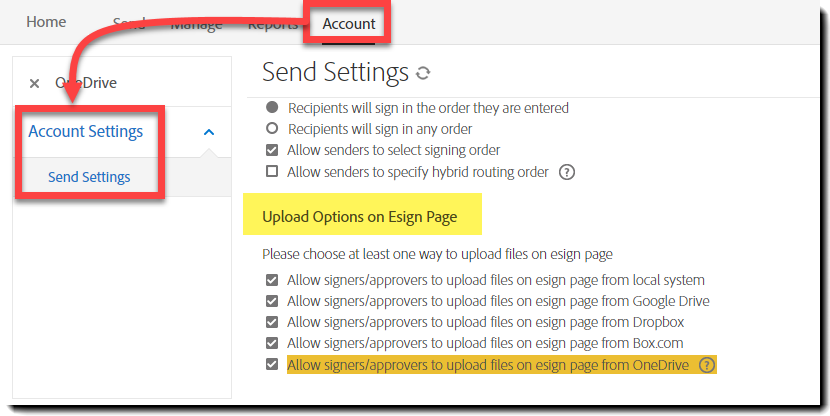
Task: Open Send Settings in the sidebar
Action: (x=89, y=177)
